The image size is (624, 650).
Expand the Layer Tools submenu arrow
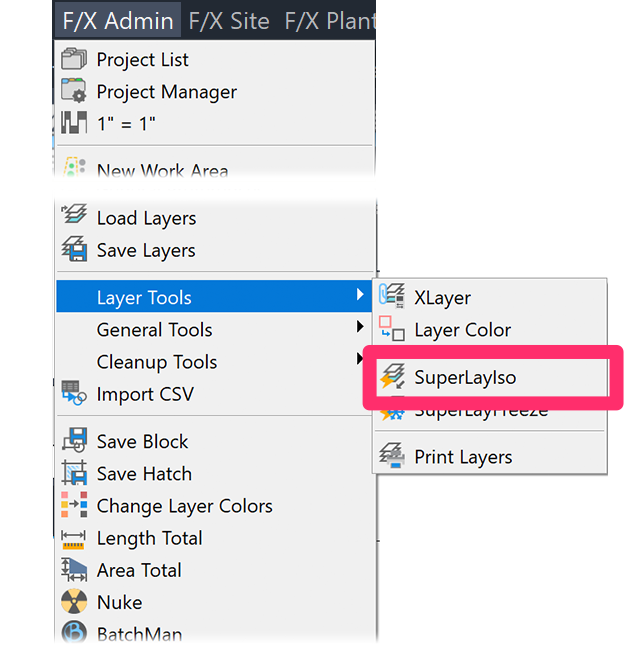[359, 297]
